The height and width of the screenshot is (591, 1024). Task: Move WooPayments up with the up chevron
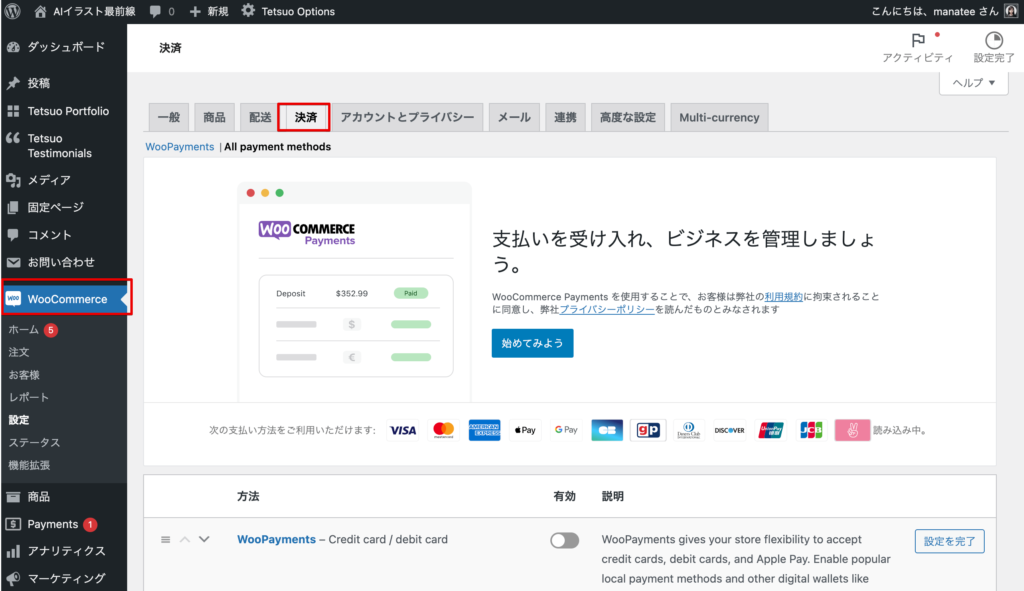pos(184,540)
